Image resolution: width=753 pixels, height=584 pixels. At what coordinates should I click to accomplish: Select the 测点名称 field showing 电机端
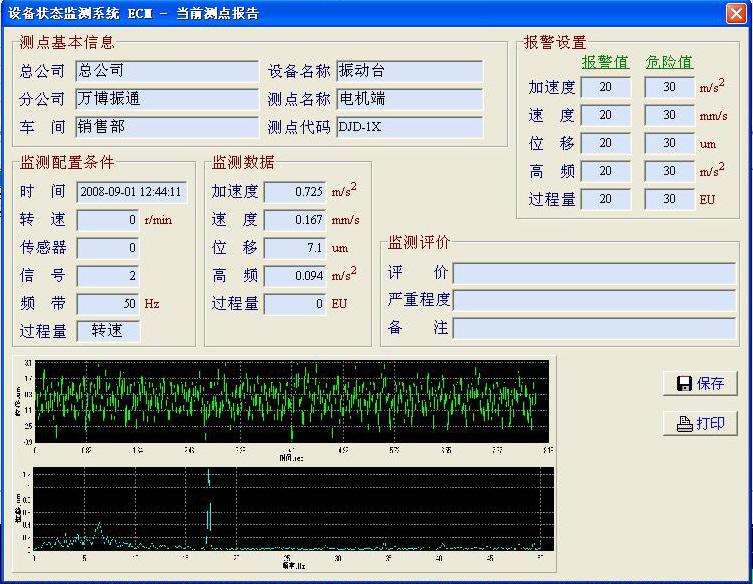pyautogui.click(x=409, y=99)
